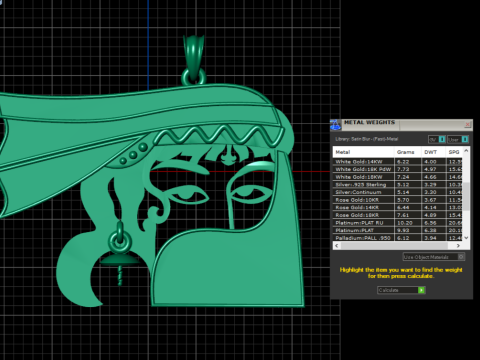
Task: Select the Palladium:PALL .950 row
Action: click(398, 238)
